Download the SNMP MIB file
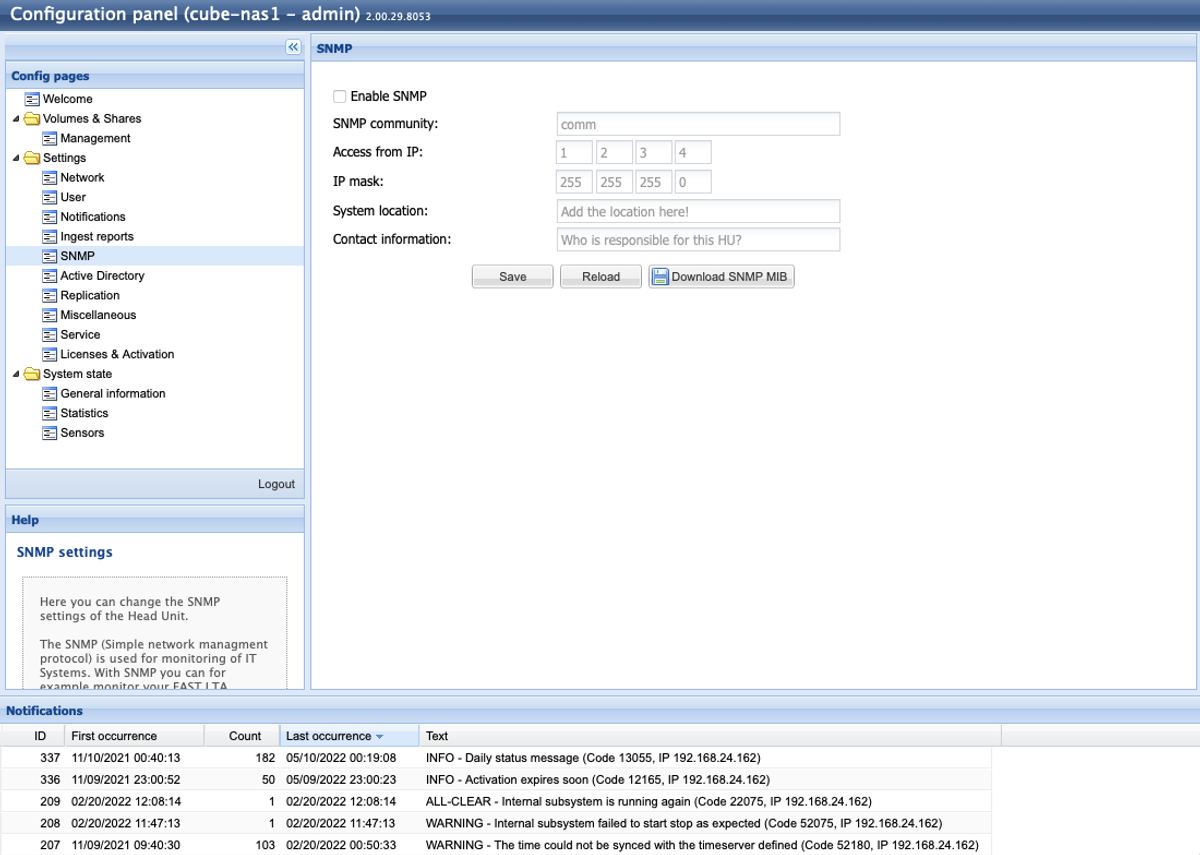 point(721,277)
